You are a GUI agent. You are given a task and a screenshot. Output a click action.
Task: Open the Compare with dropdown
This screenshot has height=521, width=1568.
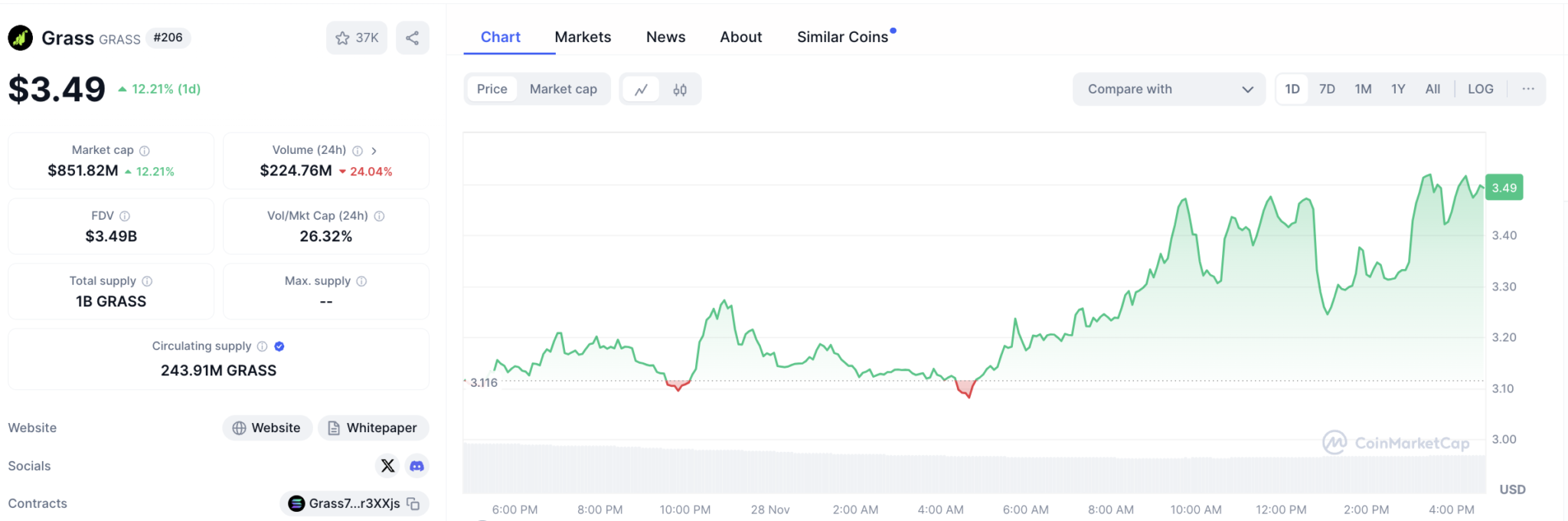click(x=1168, y=89)
